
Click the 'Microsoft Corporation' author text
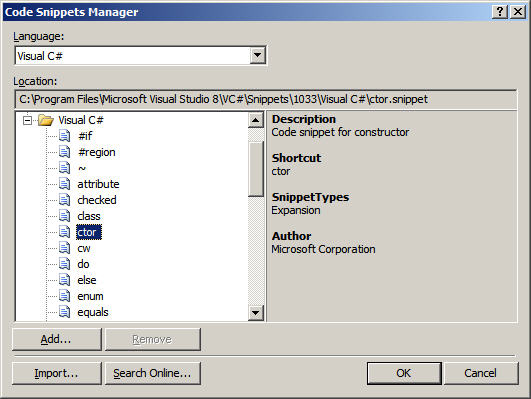[323, 250]
